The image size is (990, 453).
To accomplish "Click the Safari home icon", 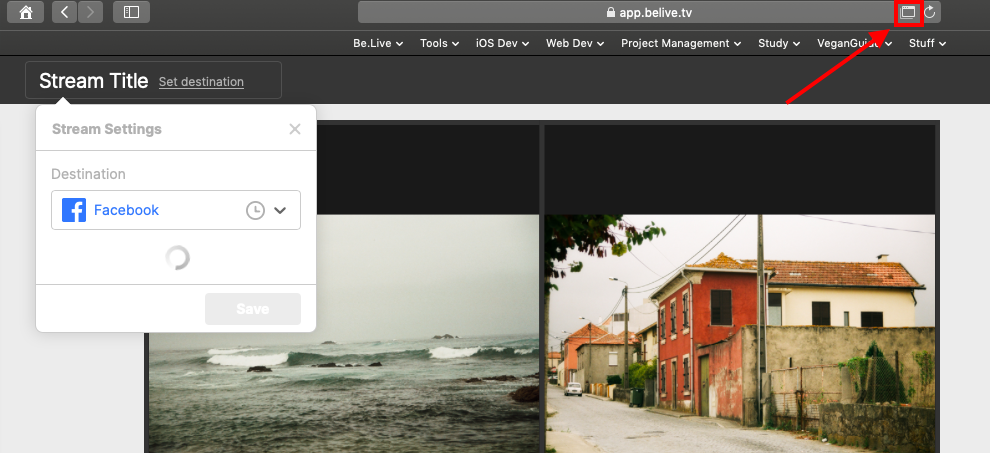I will pyautogui.click(x=25, y=12).
